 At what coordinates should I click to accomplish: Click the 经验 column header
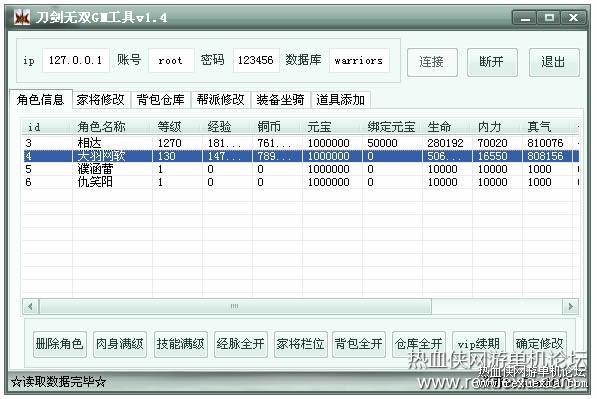(x=227, y=127)
